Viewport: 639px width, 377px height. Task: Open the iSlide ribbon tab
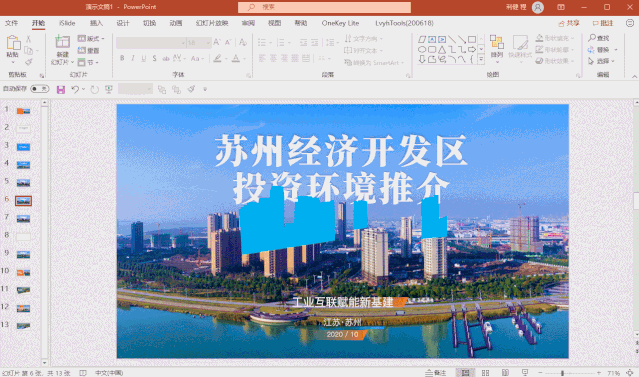click(x=67, y=23)
